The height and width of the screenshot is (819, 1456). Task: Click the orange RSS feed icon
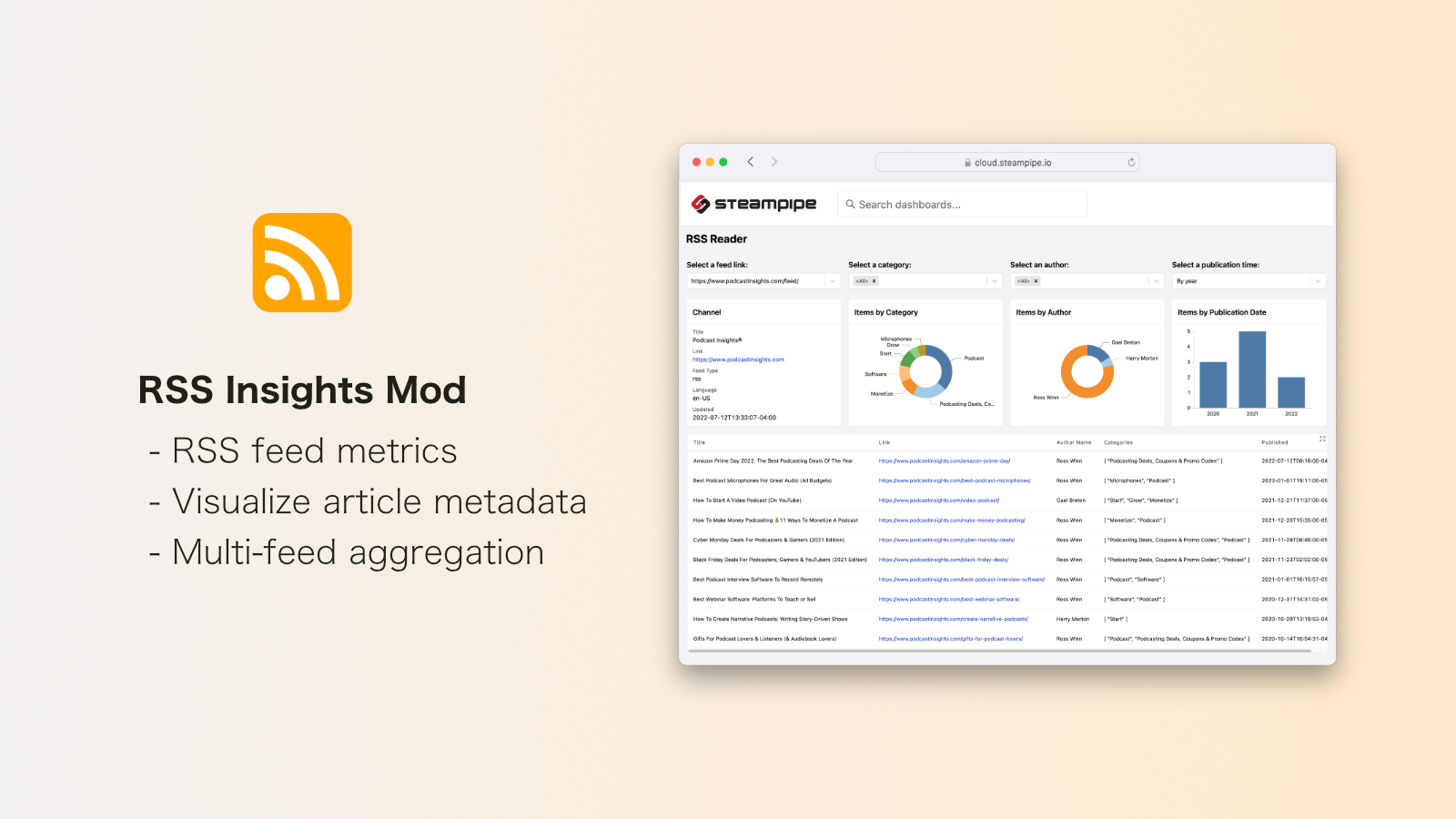click(x=300, y=261)
